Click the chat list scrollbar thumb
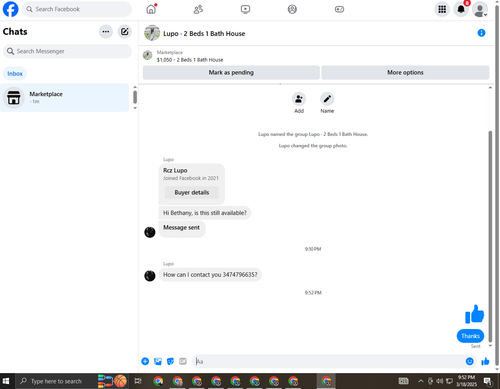This screenshot has height=389, width=500. pos(135,97)
